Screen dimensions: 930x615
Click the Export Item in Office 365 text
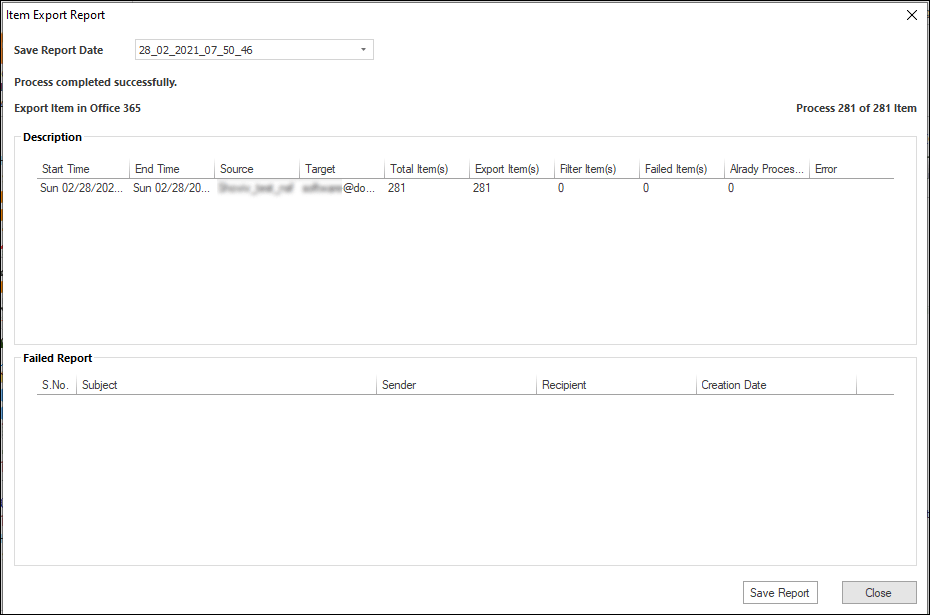pos(78,108)
